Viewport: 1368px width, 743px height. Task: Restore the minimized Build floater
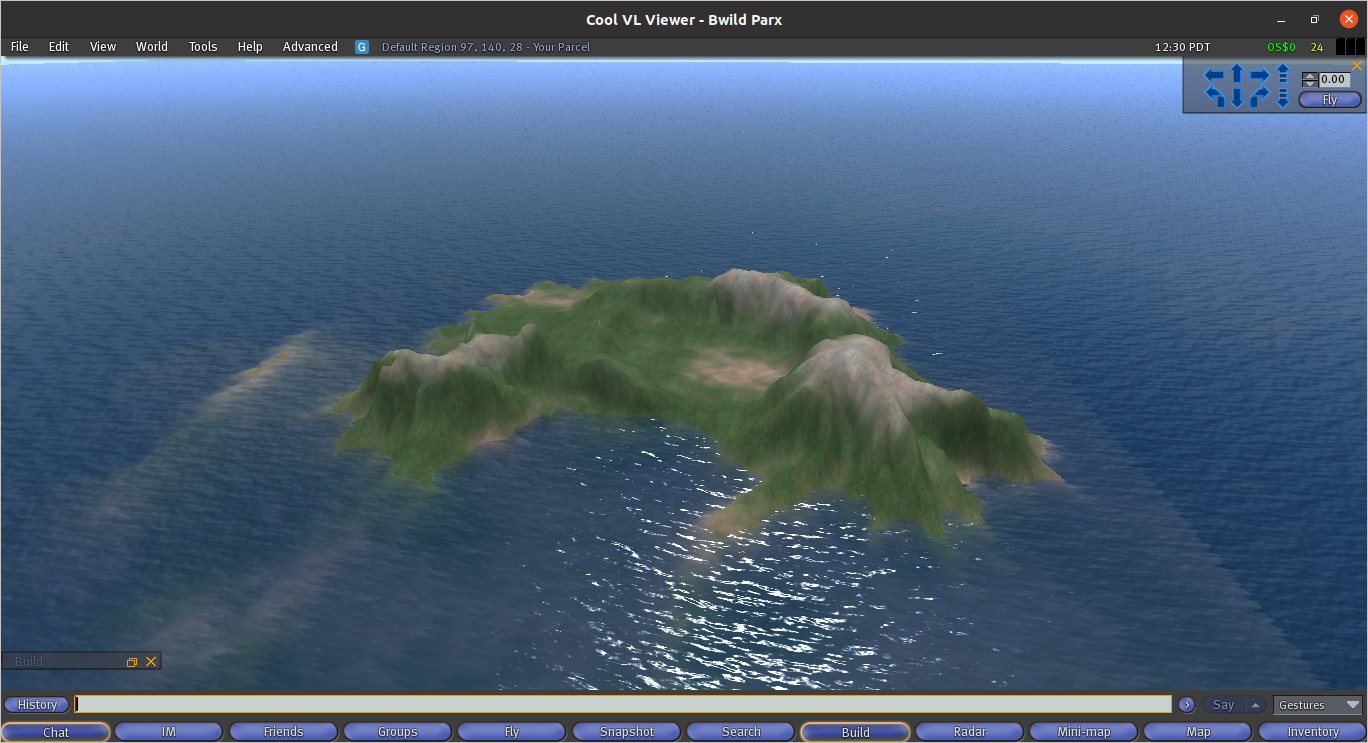132,662
